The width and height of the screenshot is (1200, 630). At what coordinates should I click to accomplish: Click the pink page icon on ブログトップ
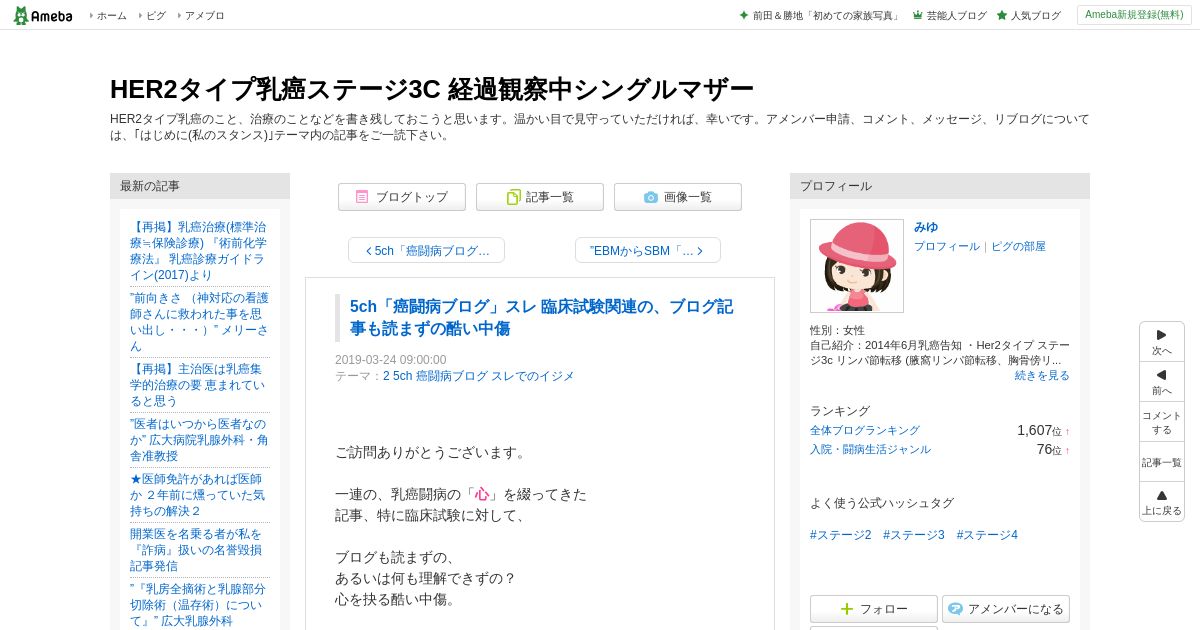(362, 197)
